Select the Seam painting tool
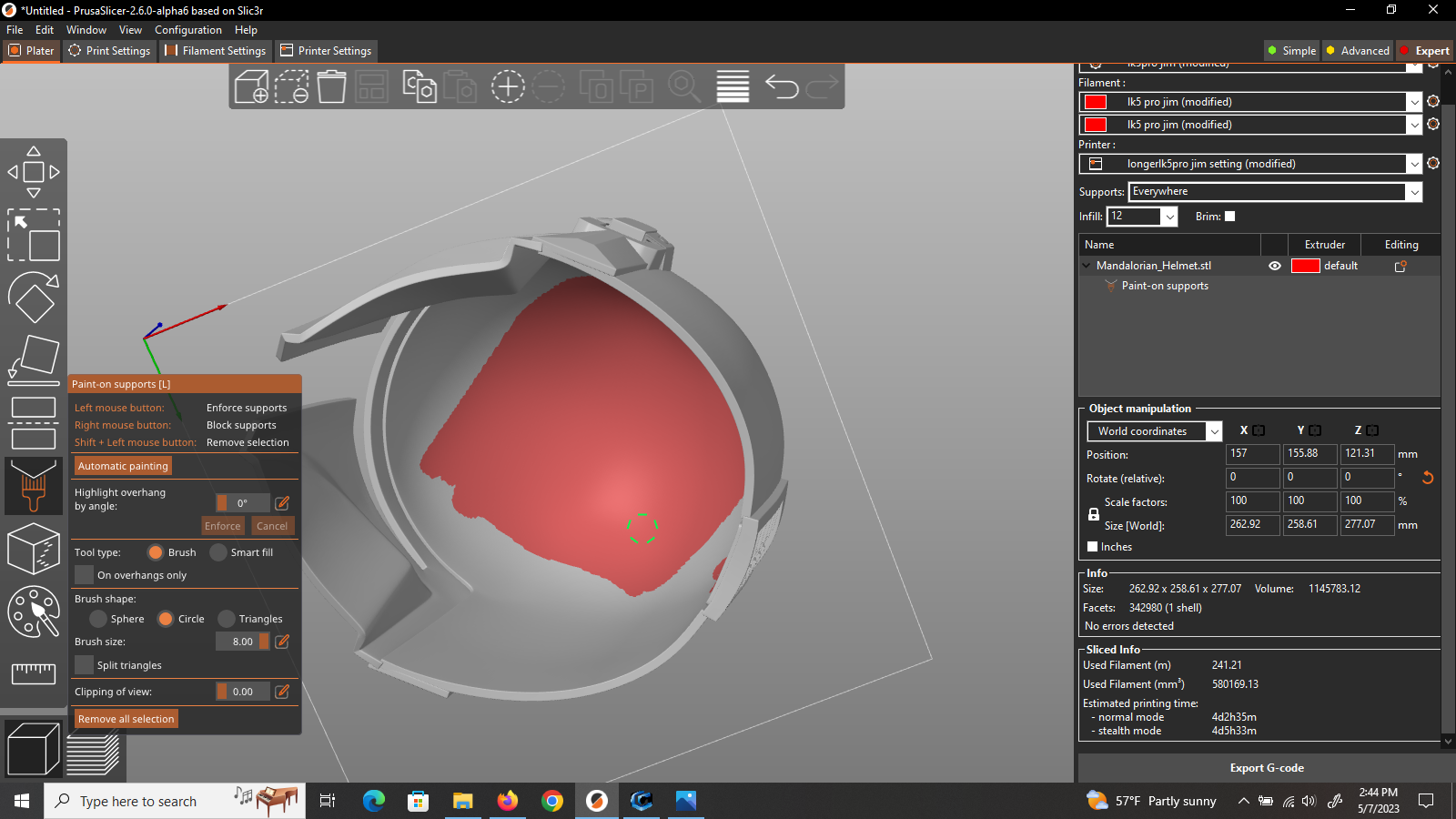1456x819 pixels. (x=34, y=549)
